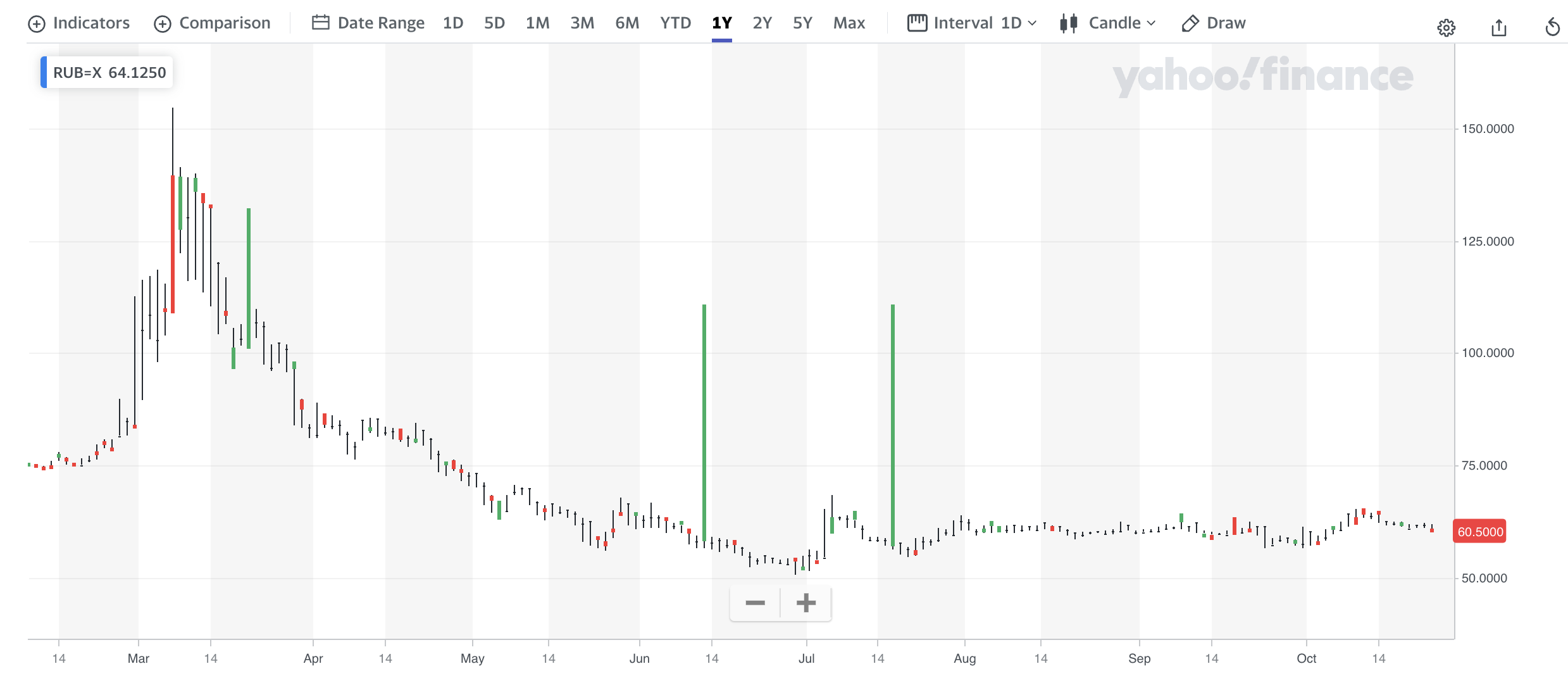
Task: Click the share chart icon
Action: [x=1498, y=27]
